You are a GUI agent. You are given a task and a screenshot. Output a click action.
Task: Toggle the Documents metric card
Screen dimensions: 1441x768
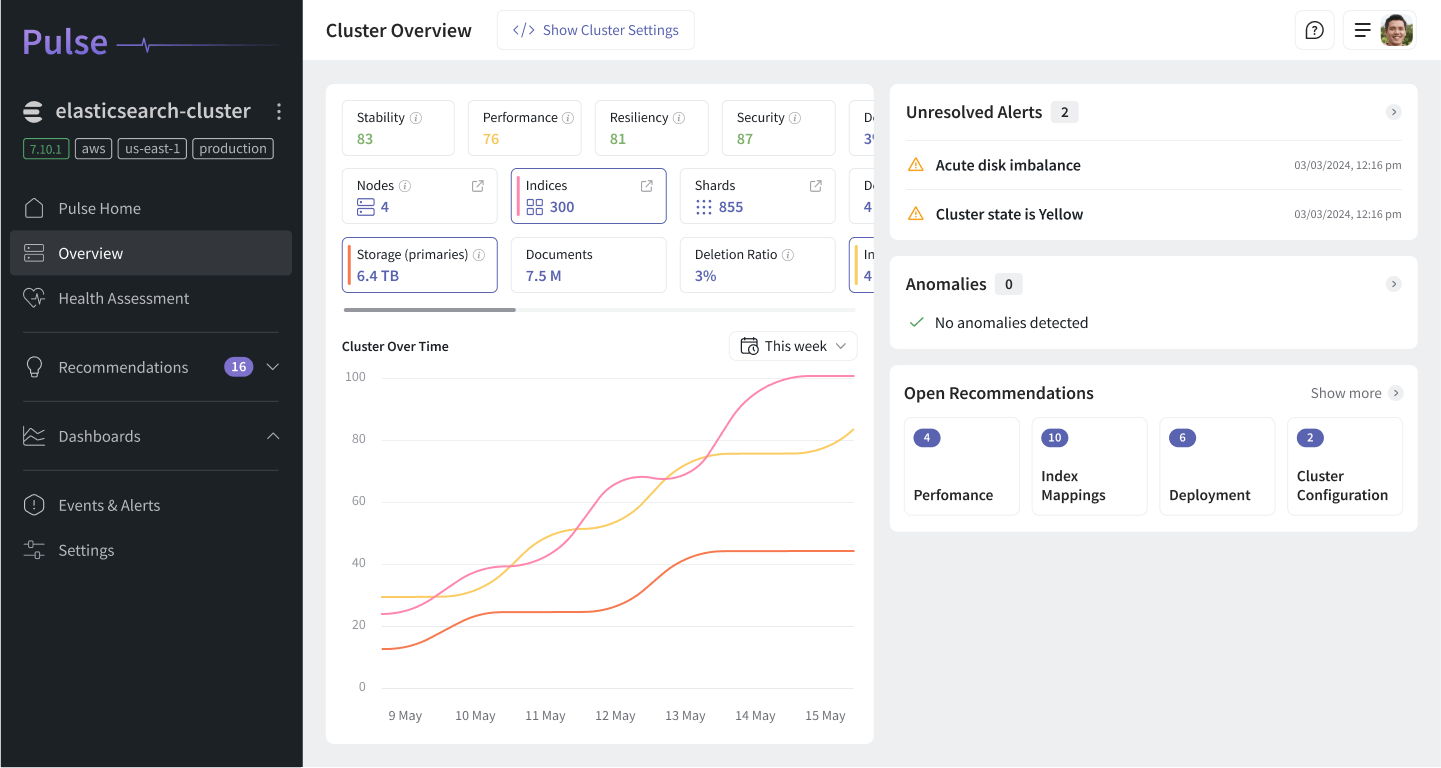589,265
